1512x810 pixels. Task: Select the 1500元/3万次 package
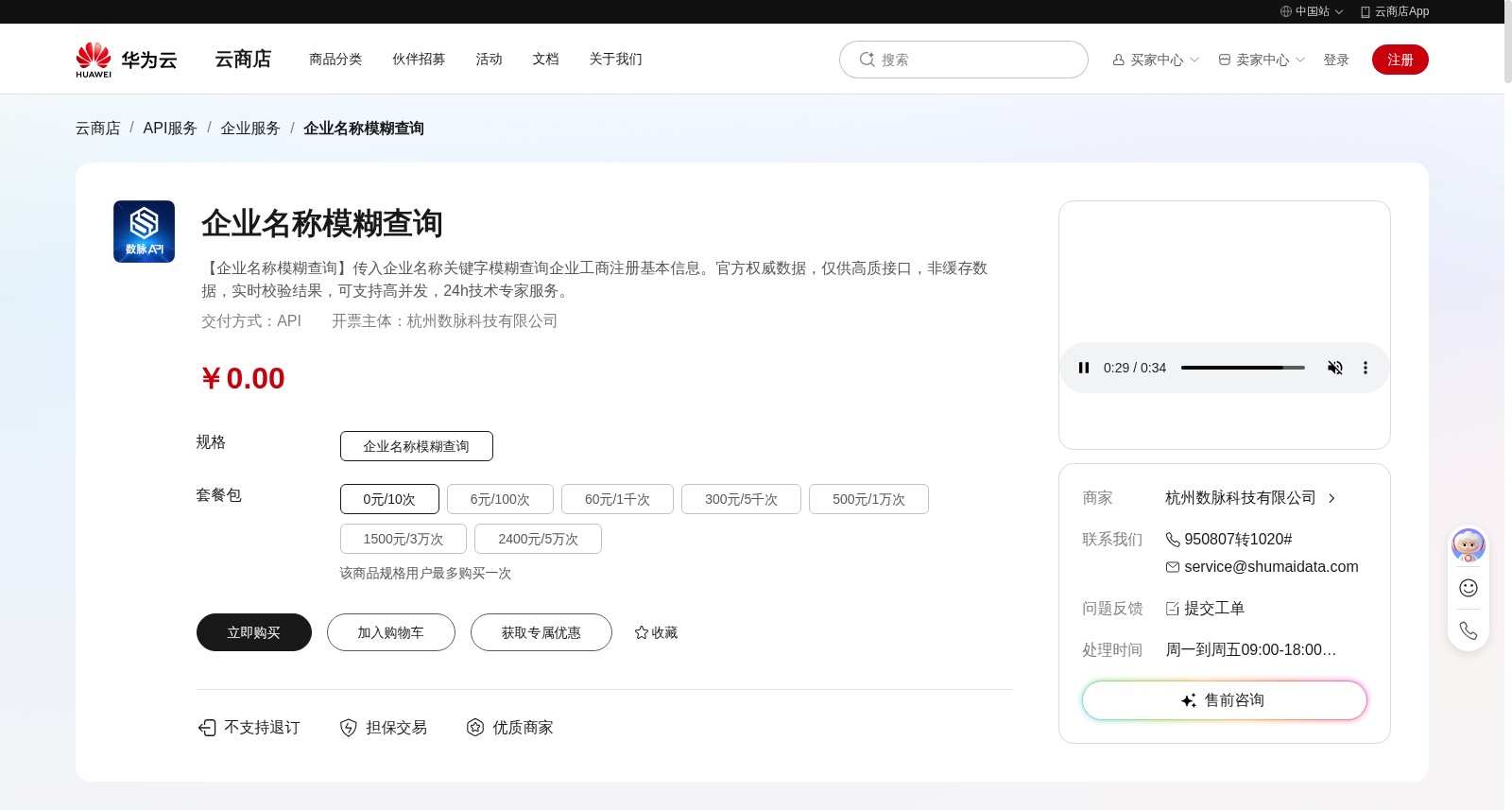(x=404, y=539)
